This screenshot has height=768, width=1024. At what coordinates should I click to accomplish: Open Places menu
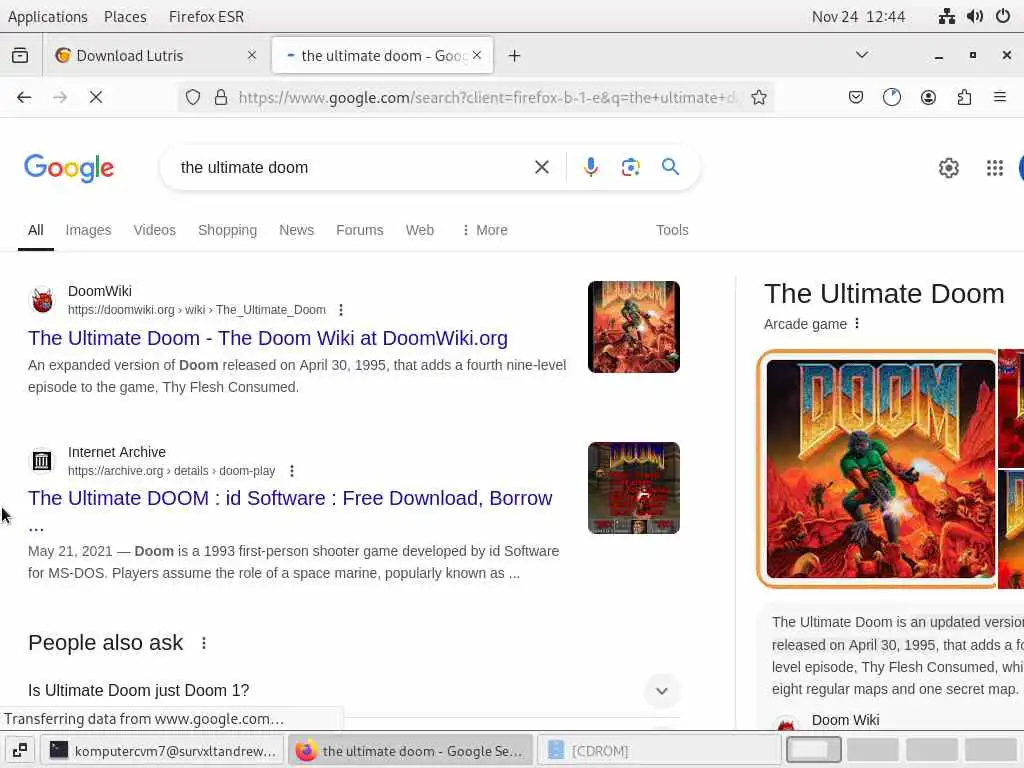point(125,16)
